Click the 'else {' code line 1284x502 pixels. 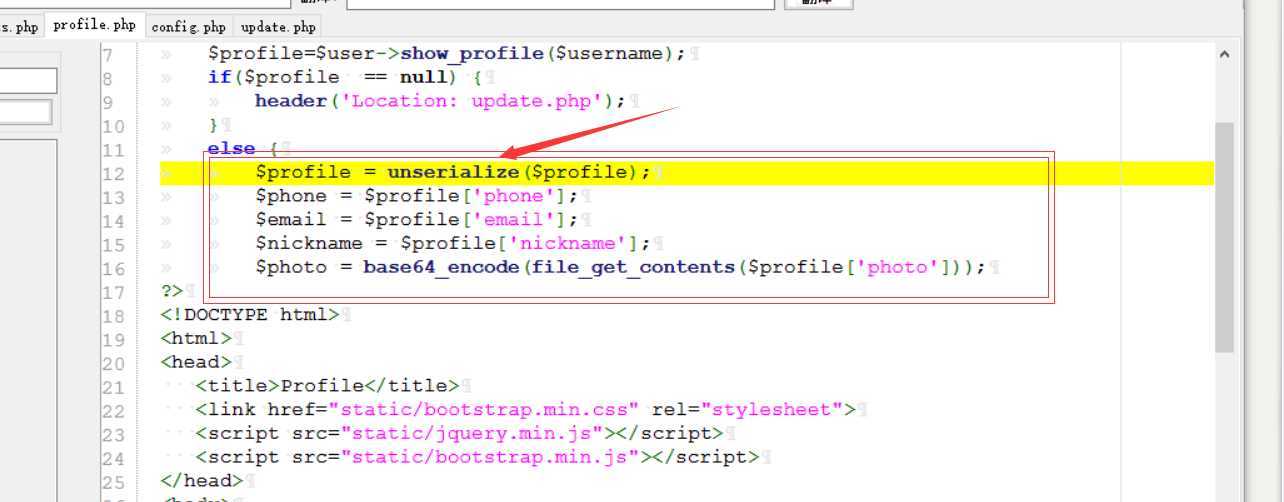click(243, 148)
